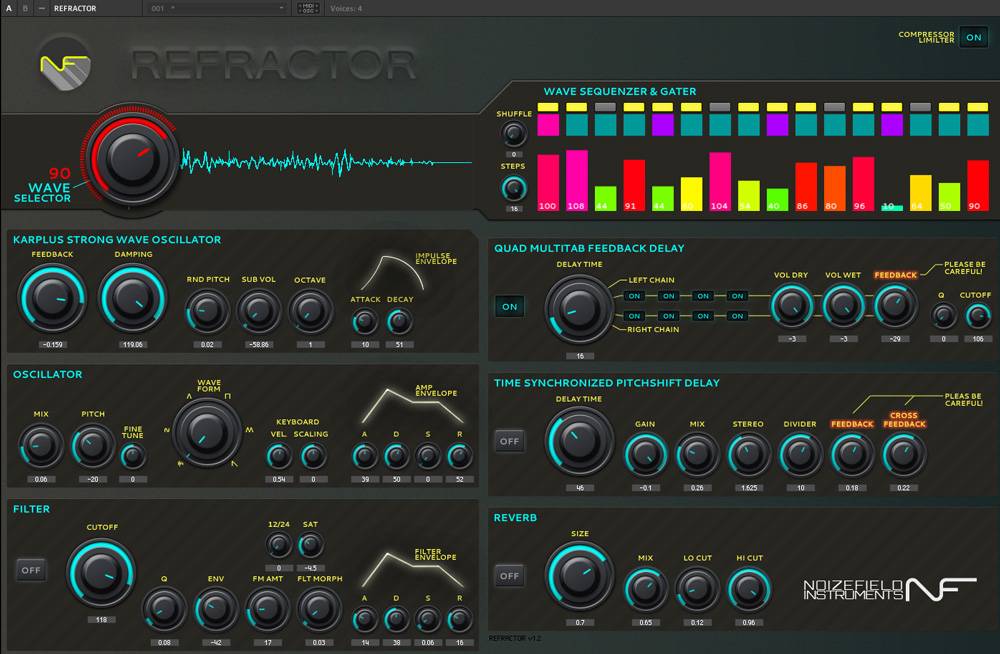Click the NF logo badge at the top left
The height and width of the screenshot is (654, 1000).
tap(64, 65)
